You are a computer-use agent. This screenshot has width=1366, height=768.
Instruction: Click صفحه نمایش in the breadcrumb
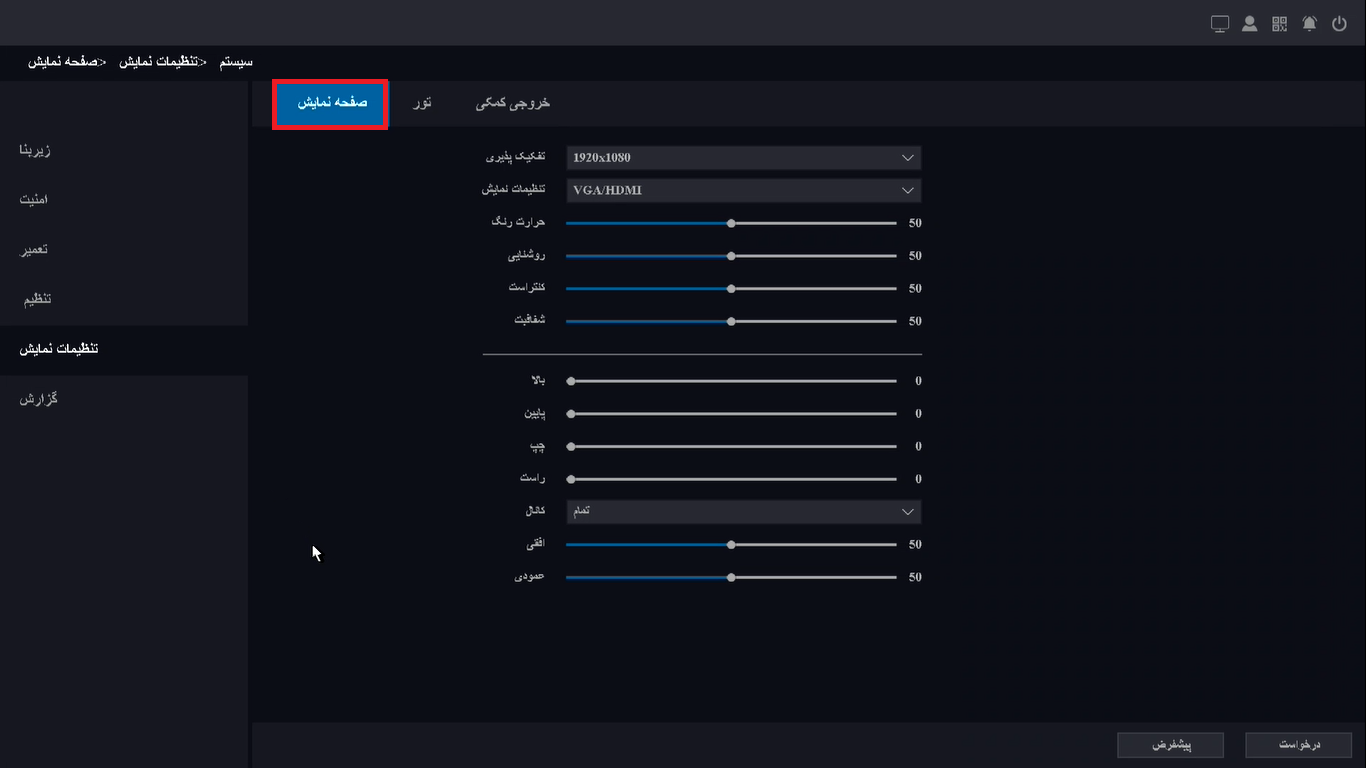click(x=62, y=62)
